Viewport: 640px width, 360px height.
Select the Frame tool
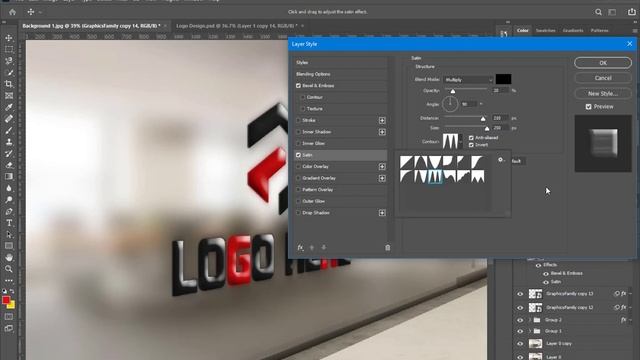[x=9, y=96]
